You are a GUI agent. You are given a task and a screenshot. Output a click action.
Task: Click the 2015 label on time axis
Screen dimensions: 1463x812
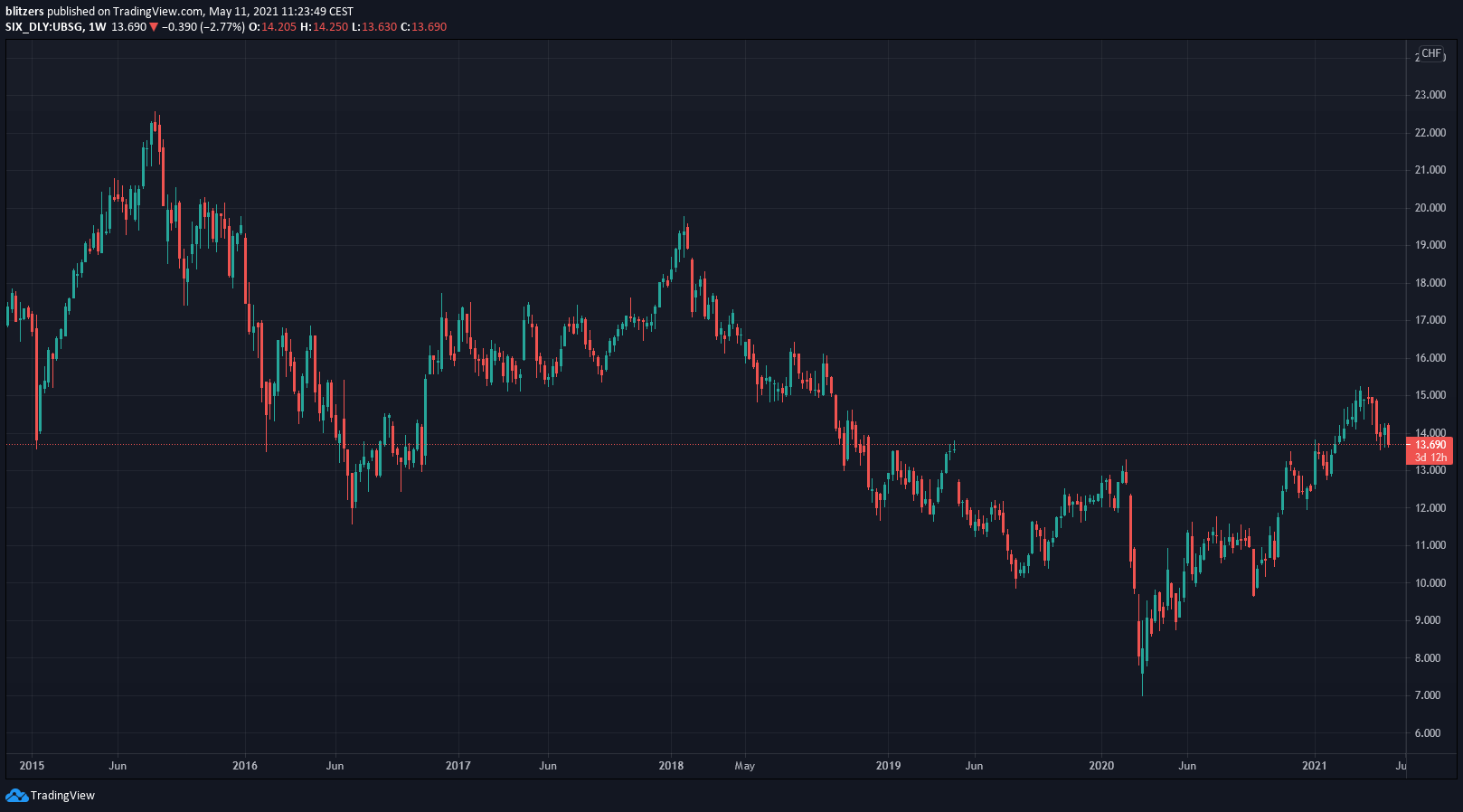pyautogui.click(x=32, y=766)
